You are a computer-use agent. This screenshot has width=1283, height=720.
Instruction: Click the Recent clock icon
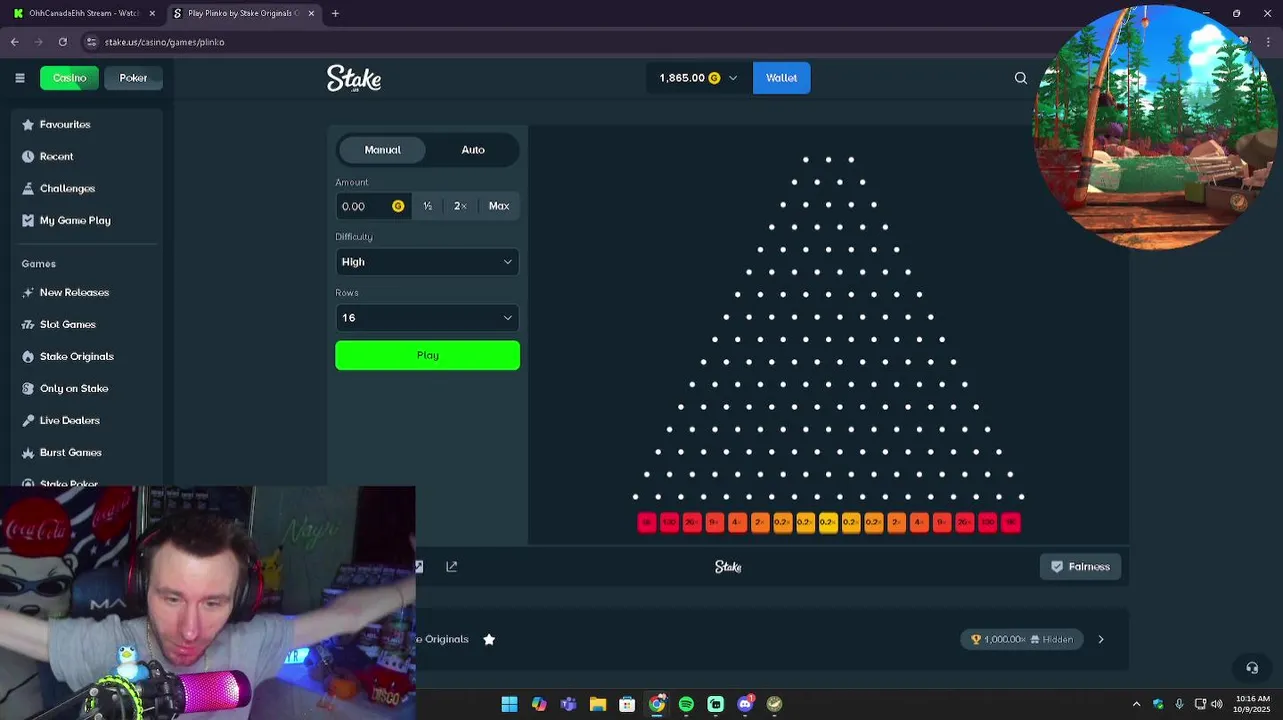[28, 157]
